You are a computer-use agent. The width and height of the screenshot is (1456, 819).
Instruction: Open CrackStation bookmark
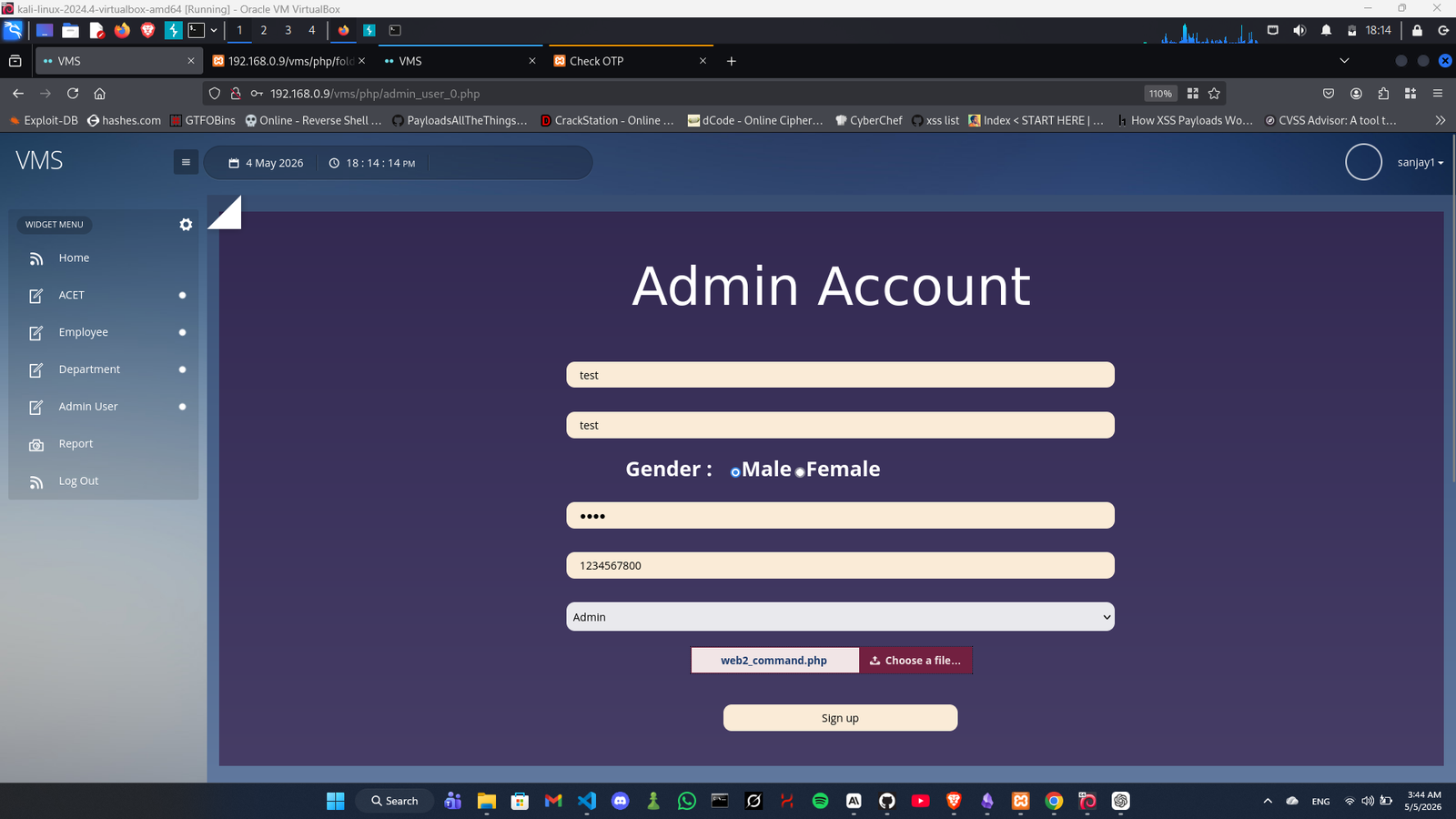point(608,120)
